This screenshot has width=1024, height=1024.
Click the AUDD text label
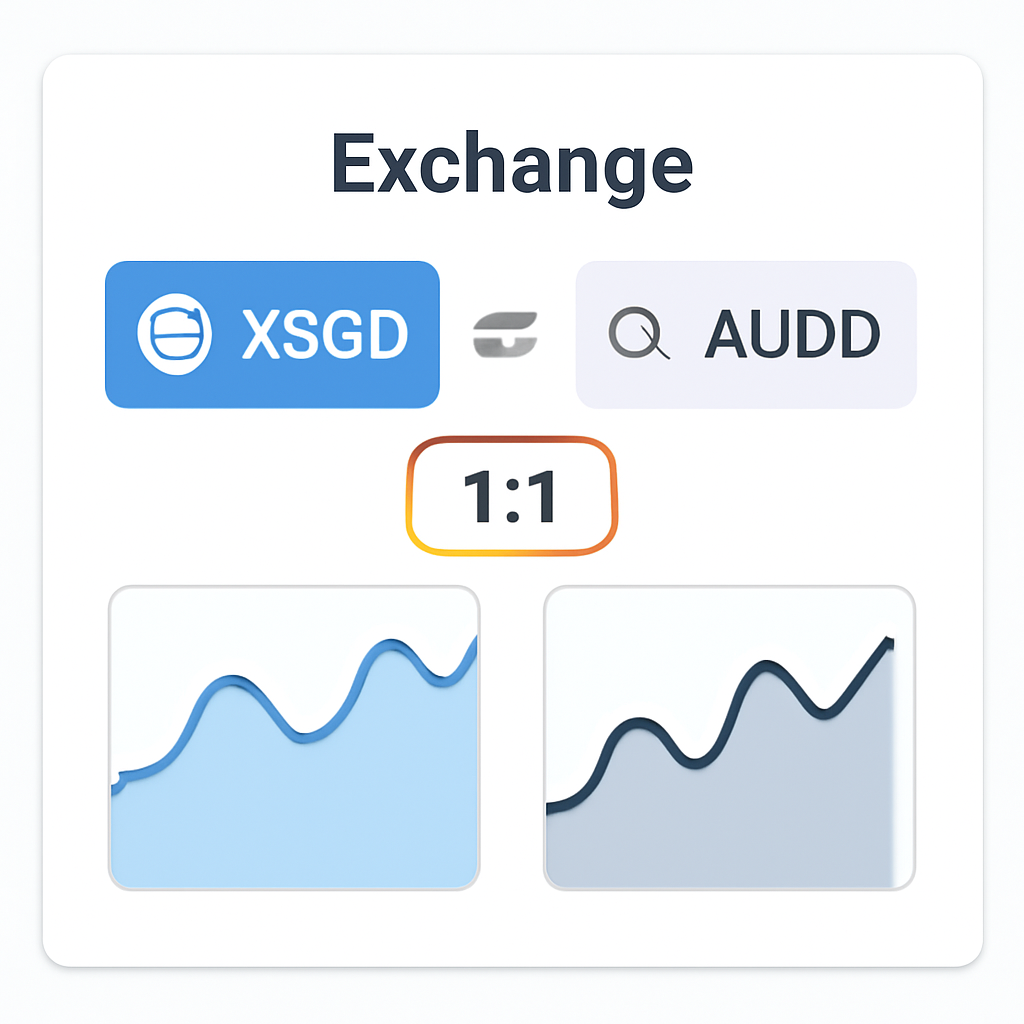click(792, 335)
